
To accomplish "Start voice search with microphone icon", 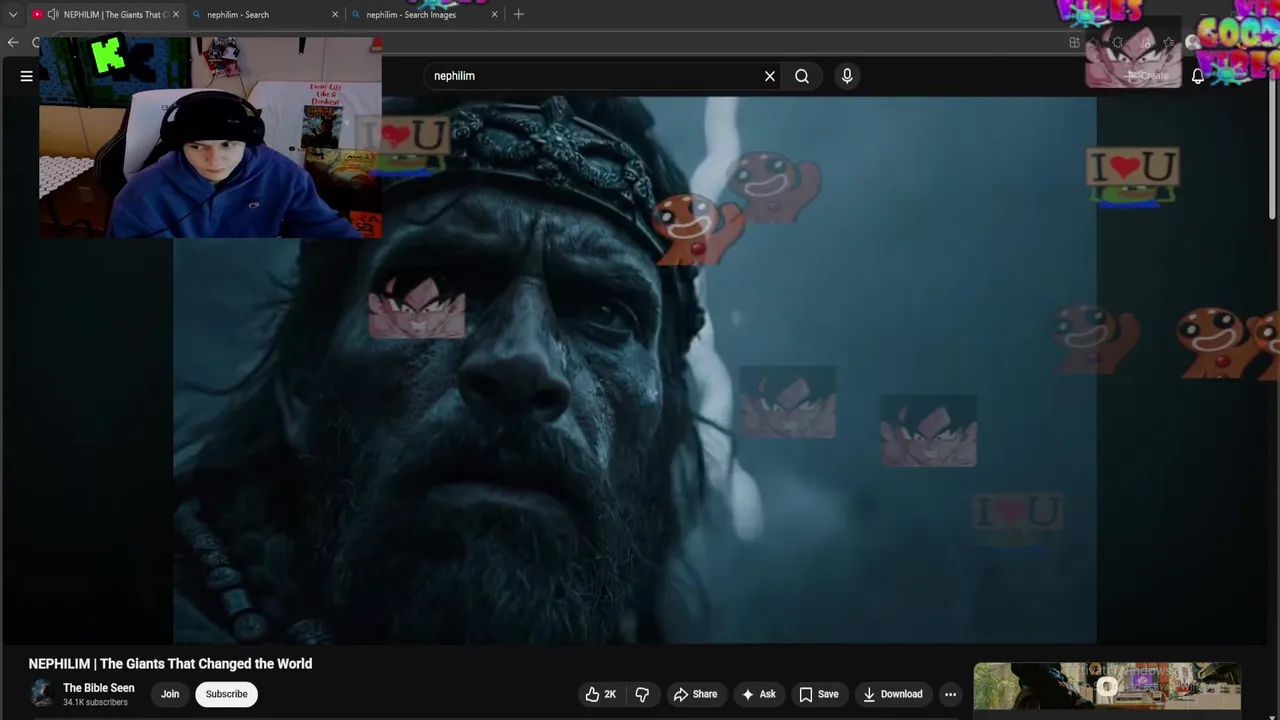I will click(847, 76).
